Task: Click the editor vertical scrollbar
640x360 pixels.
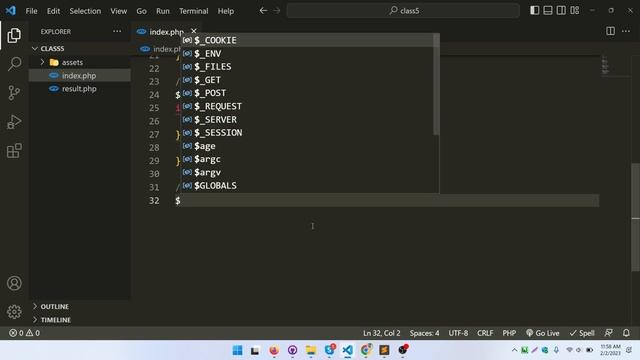Action: [636, 217]
